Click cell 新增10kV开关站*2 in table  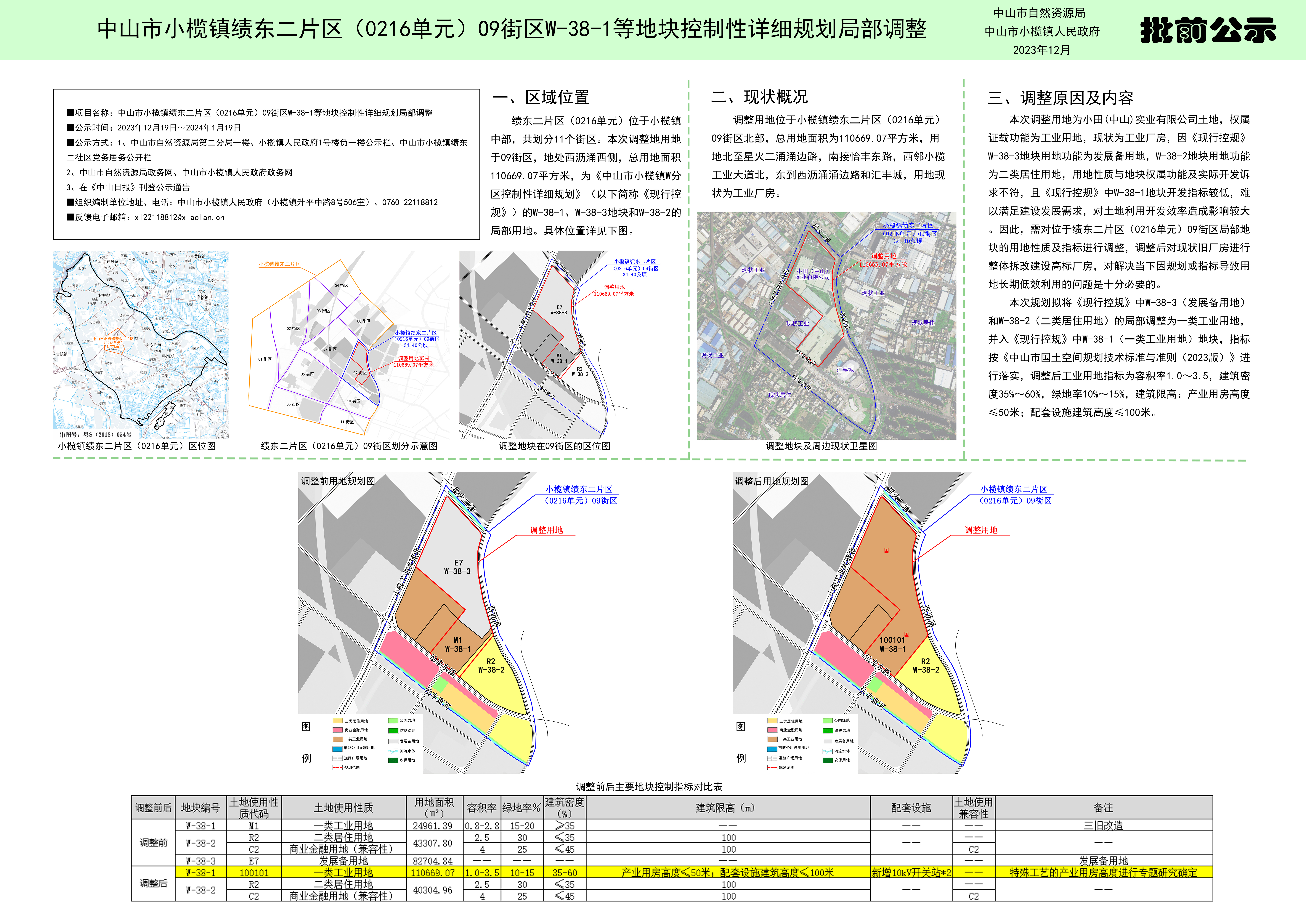click(x=911, y=872)
